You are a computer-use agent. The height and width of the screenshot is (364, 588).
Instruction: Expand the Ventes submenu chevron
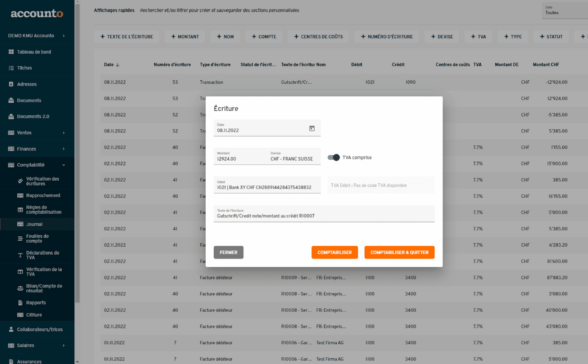[63, 133]
